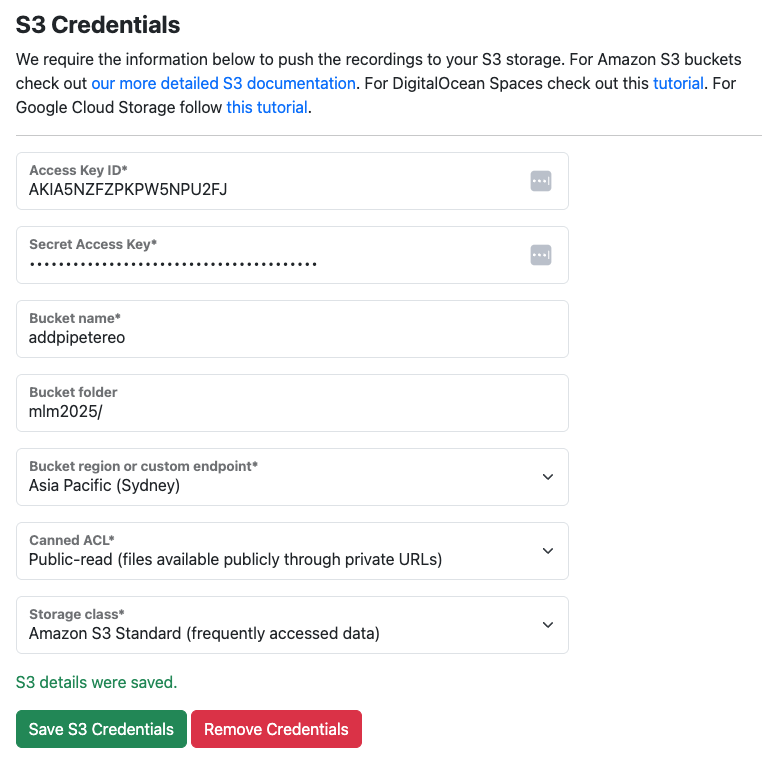Click the red Remove Credentials button
765x778 pixels.
276,729
